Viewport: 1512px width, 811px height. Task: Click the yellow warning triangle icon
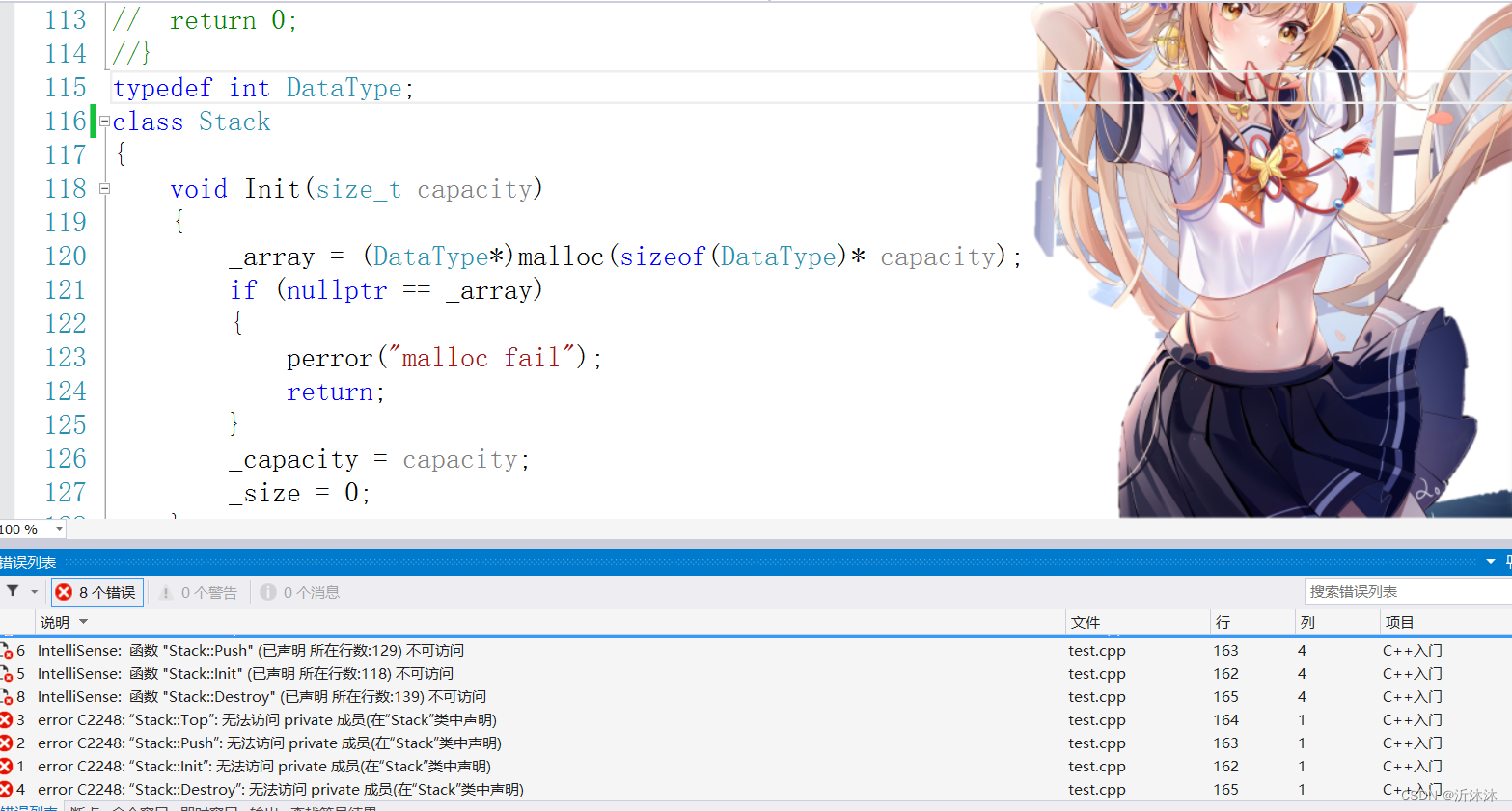pos(166,591)
